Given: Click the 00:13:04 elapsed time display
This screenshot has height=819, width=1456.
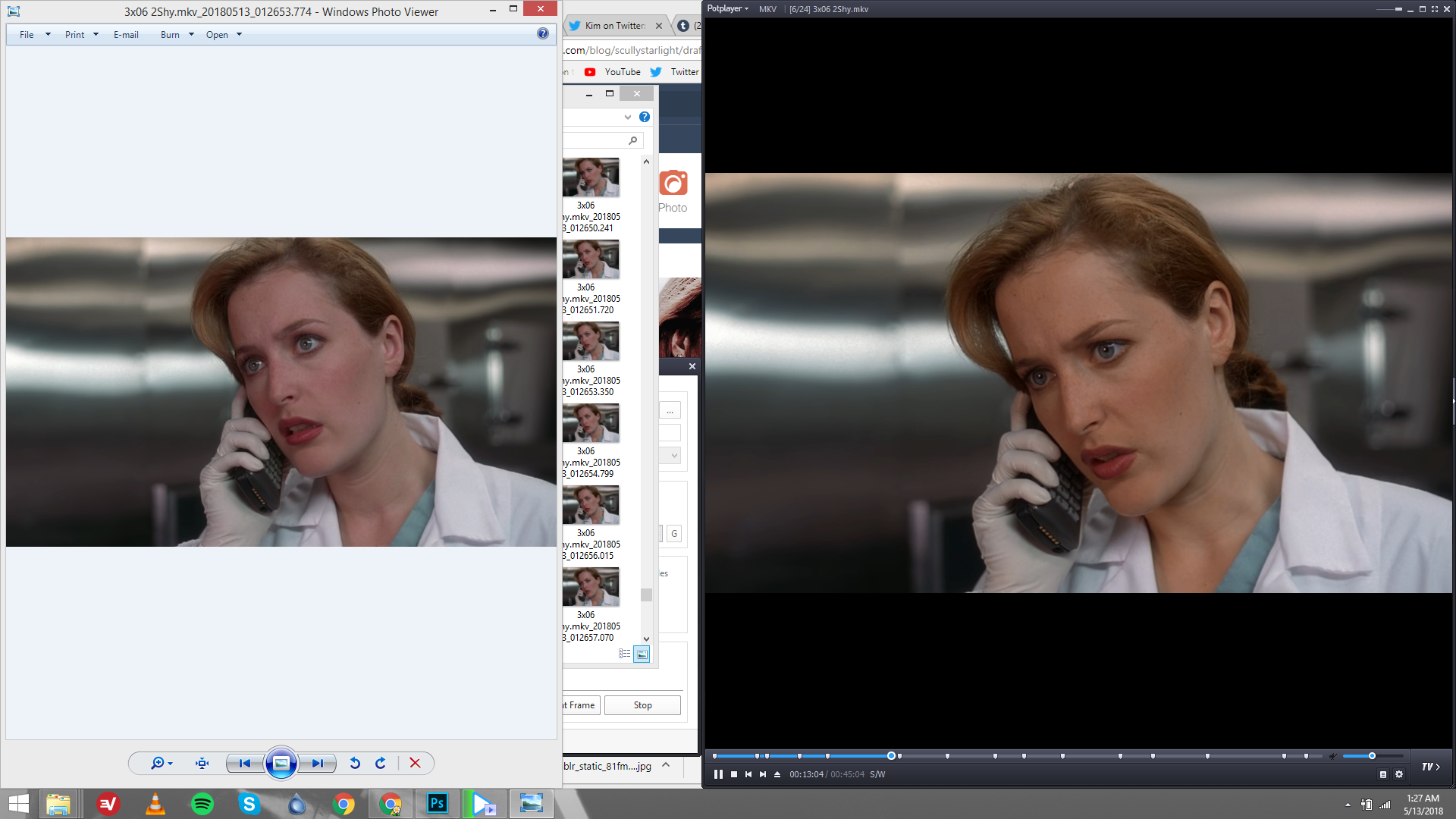Looking at the screenshot, I should pos(806,774).
